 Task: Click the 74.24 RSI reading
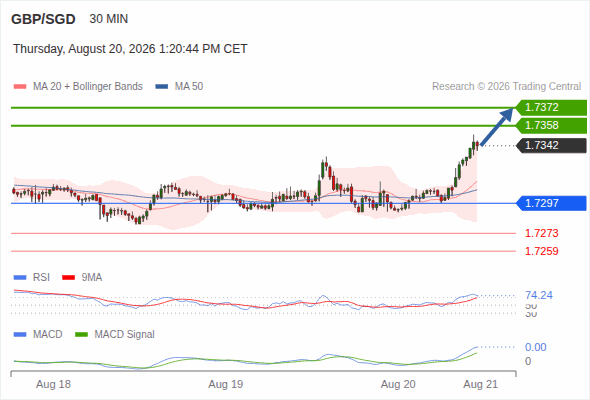point(539,295)
